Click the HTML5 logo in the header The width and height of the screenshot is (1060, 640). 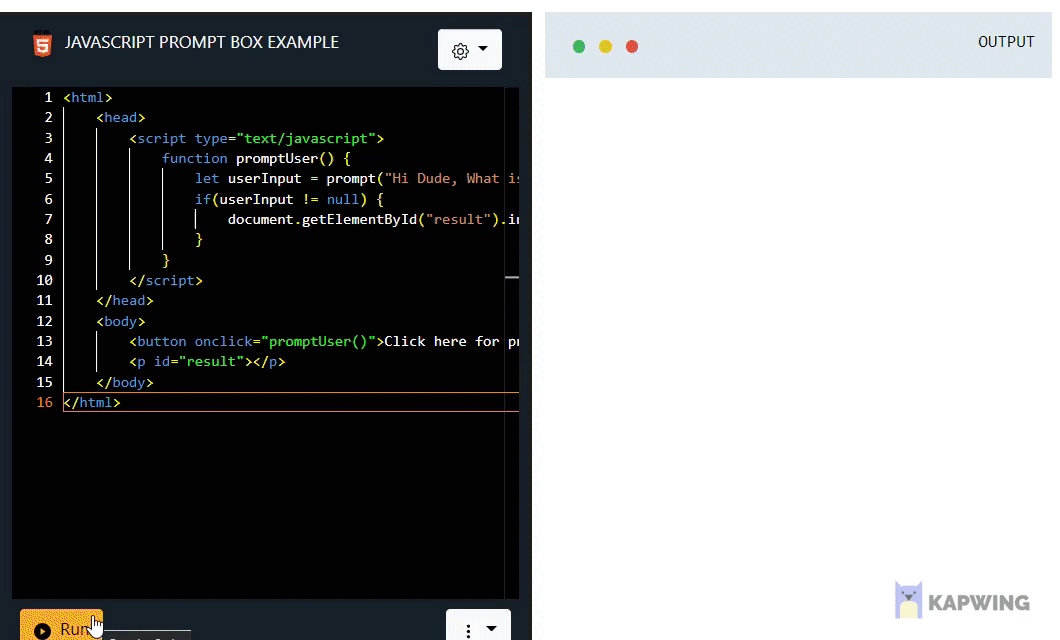42,44
